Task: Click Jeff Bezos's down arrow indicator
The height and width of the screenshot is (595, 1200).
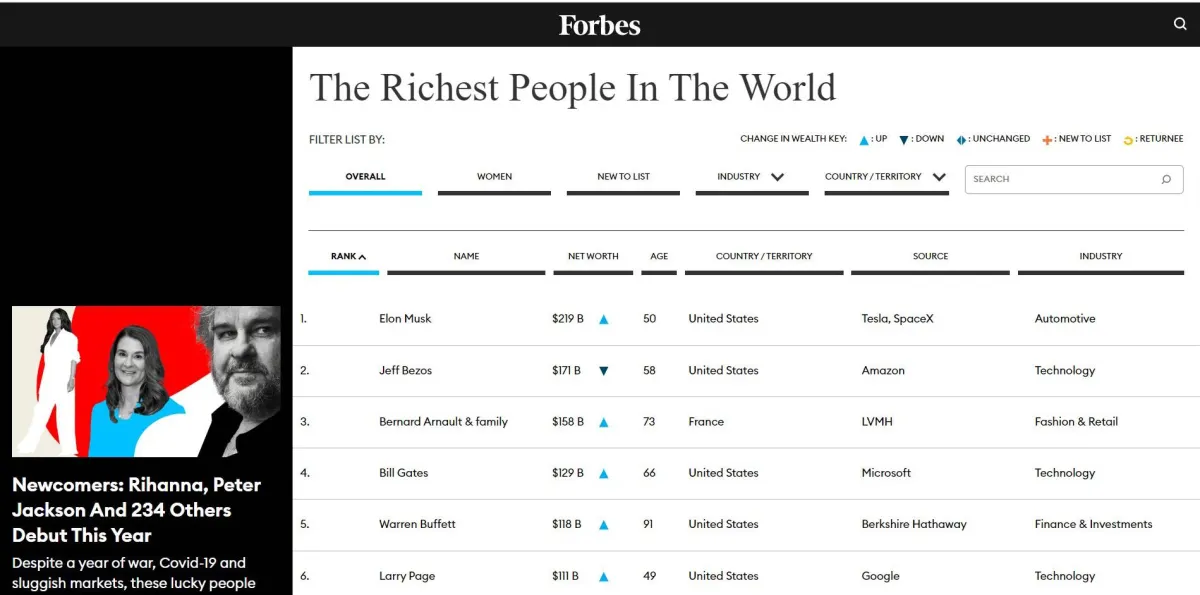Action: click(x=604, y=371)
